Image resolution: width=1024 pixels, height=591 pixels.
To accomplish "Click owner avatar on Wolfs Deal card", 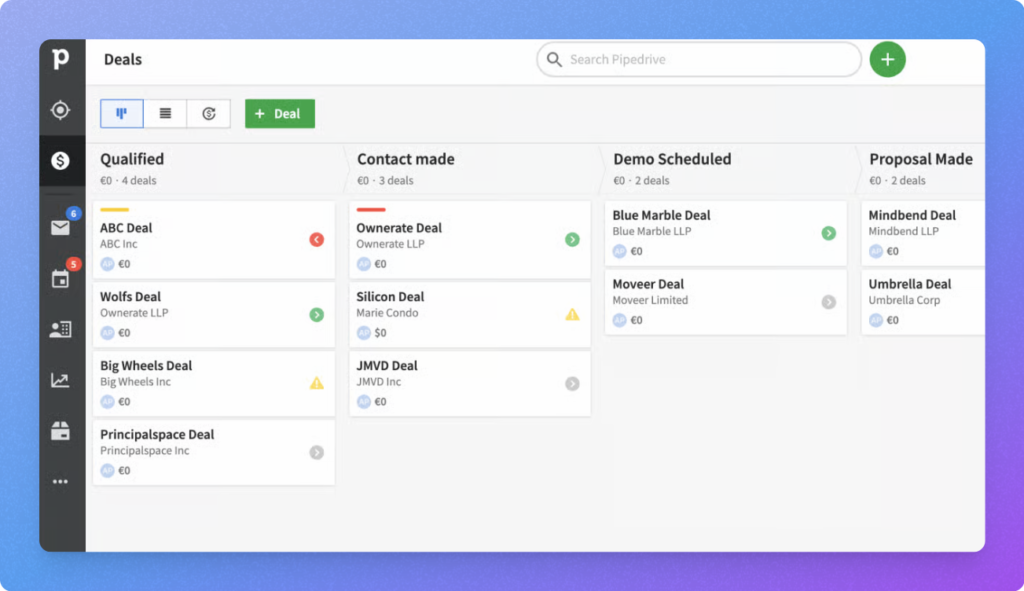I will click(x=107, y=332).
